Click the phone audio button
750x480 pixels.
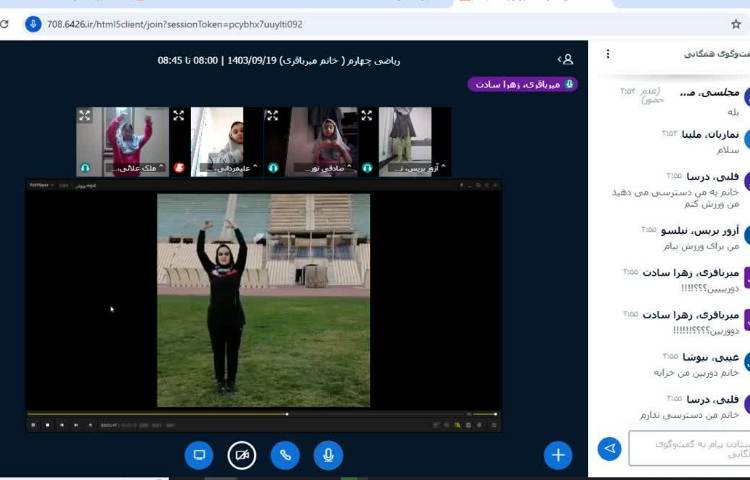[285, 455]
